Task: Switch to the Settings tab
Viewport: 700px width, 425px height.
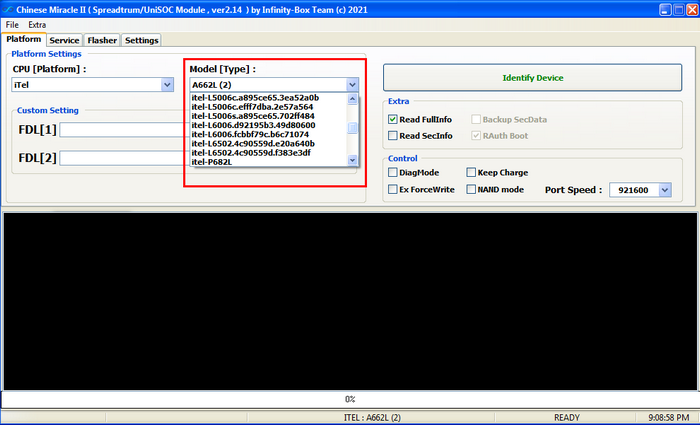Action: (142, 40)
